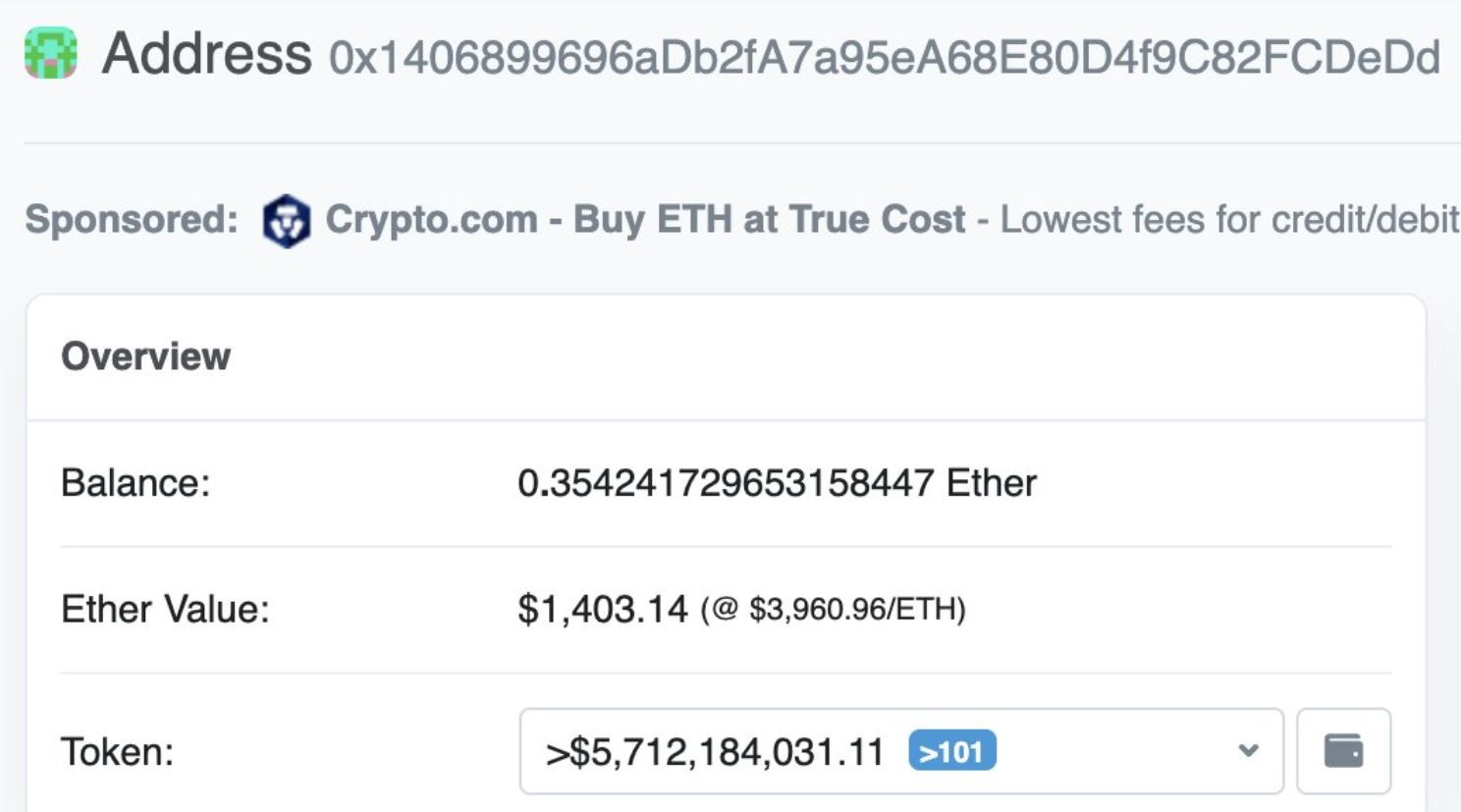Image resolution: width=1461 pixels, height=812 pixels.
Task: Expand the Token dropdown chevron arrow
Action: tap(1248, 751)
